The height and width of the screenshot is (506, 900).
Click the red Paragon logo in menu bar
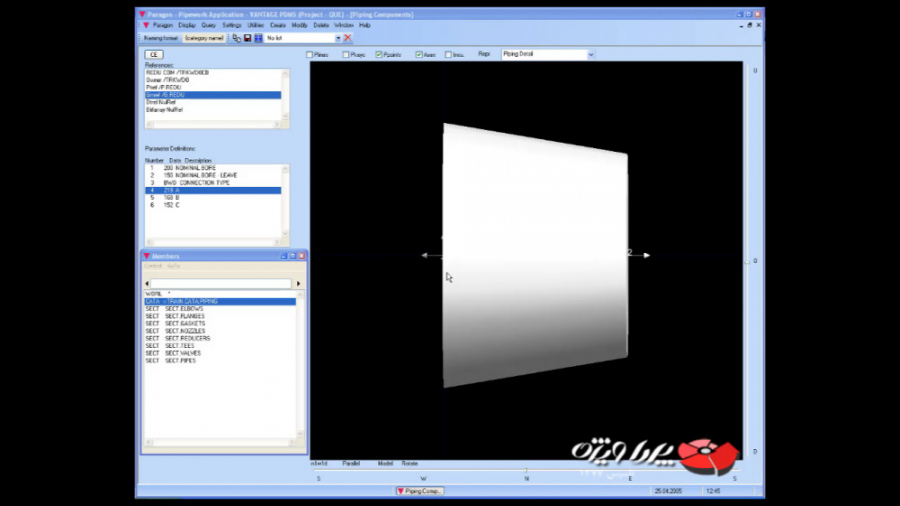pyautogui.click(x=146, y=25)
